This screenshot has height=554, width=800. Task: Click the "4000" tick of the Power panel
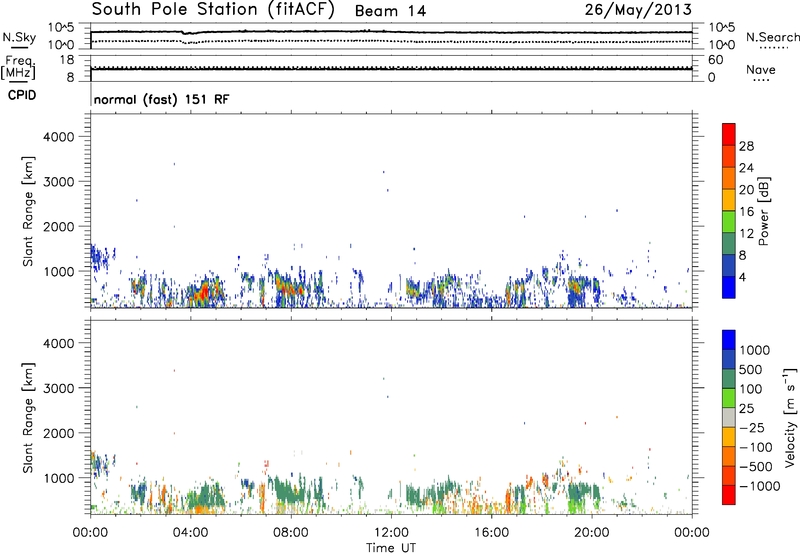58,137
